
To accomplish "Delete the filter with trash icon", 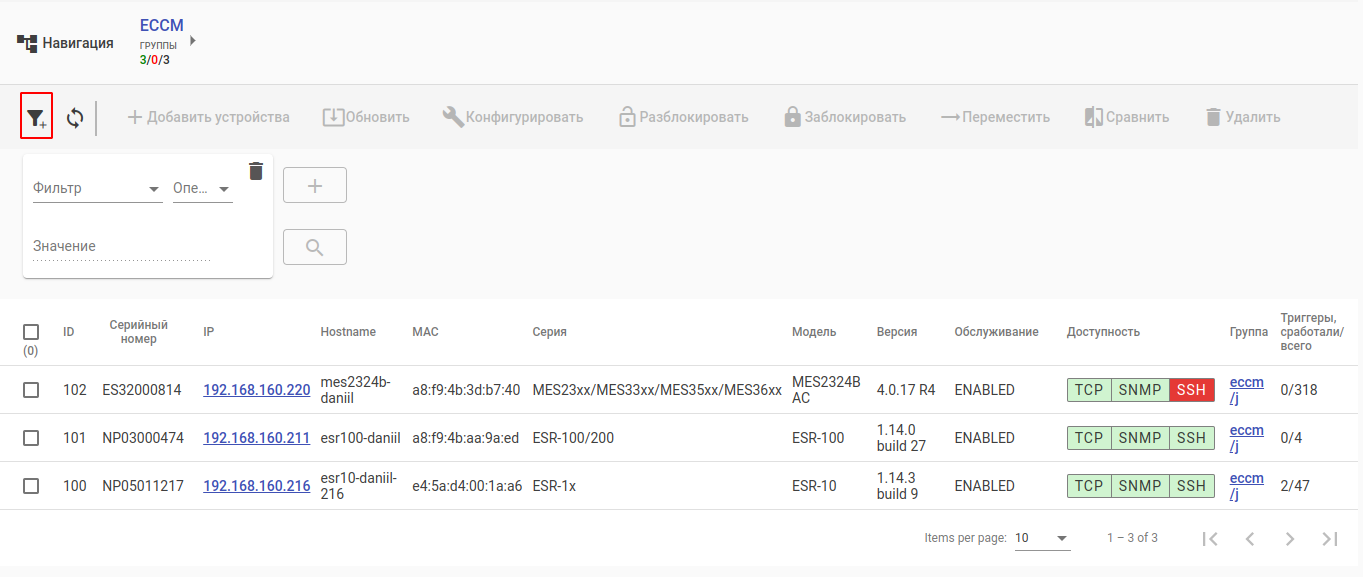I will [256, 171].
